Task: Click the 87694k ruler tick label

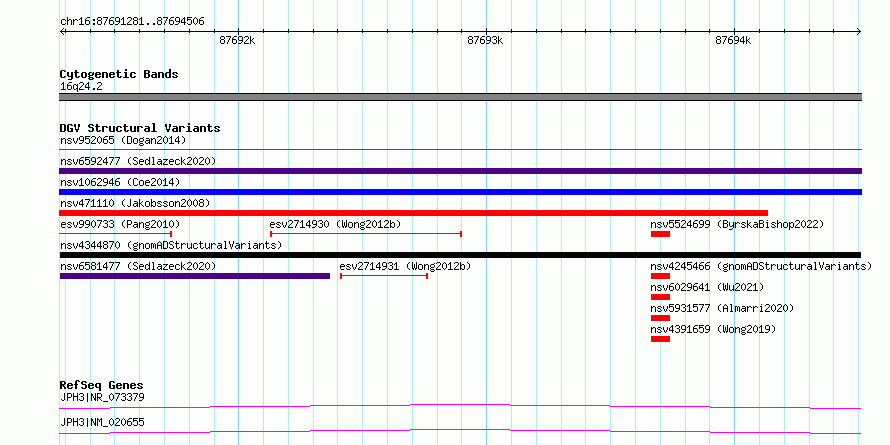Action: pos(733,40)
